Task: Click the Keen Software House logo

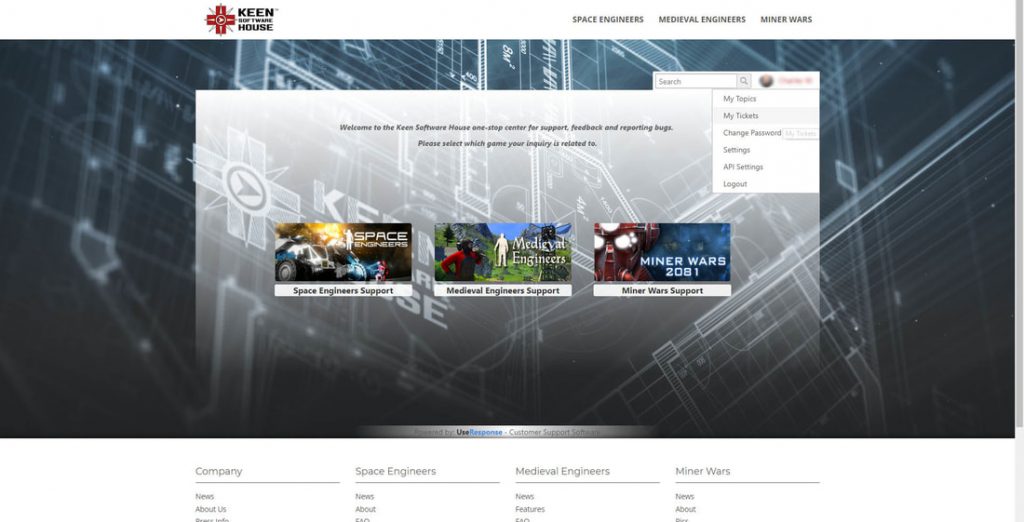Action: click(x=242, y=20)
